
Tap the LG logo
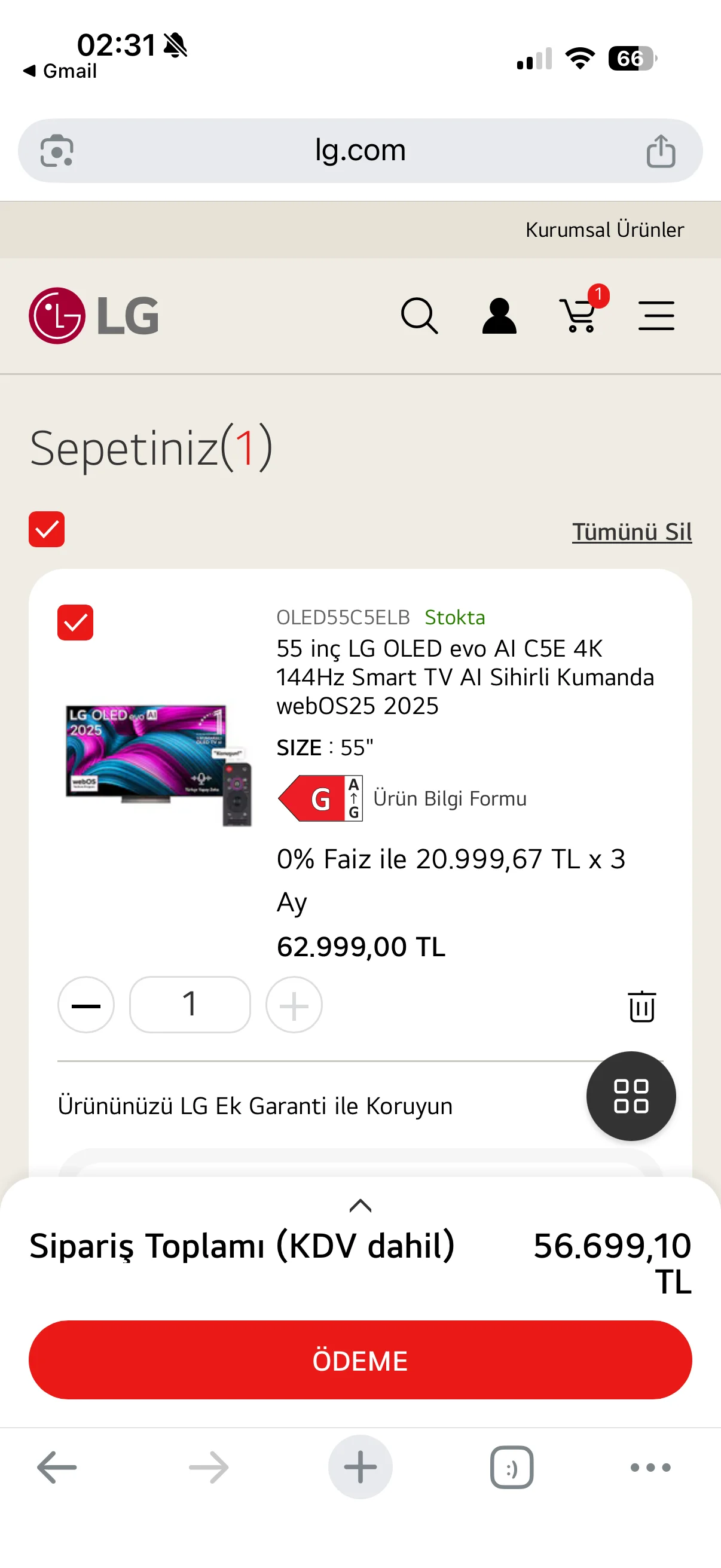[x=94, y=315]
